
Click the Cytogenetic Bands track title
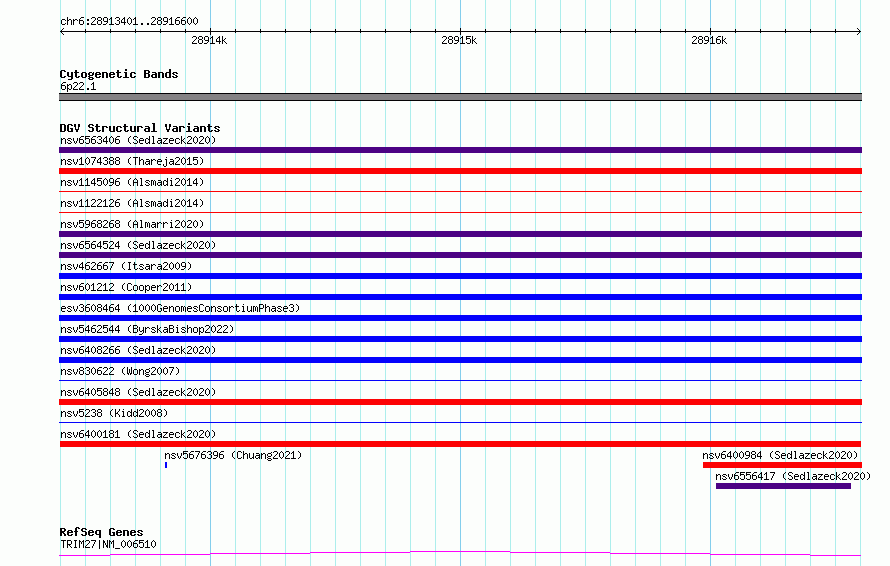click(x=119, y=74)
